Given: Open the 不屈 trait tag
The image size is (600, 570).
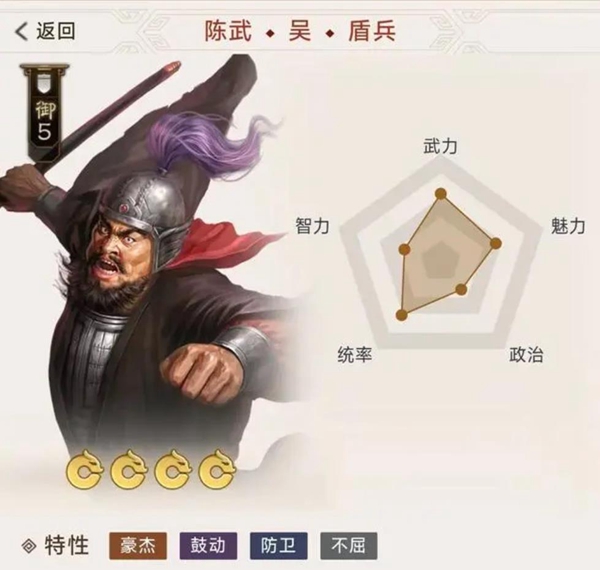Looking at the screenshot, I should pyautogui.click(x=349, y=546).
